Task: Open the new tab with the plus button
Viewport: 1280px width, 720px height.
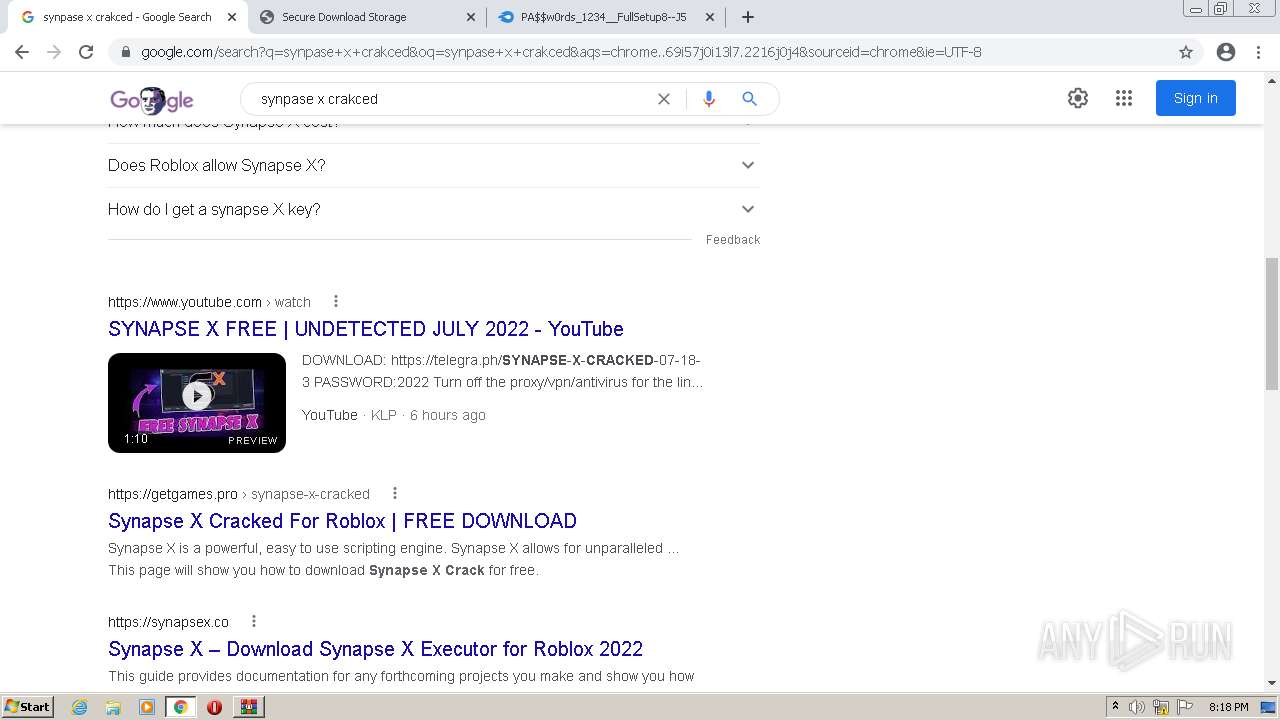Action: click(x=747, y=17)
